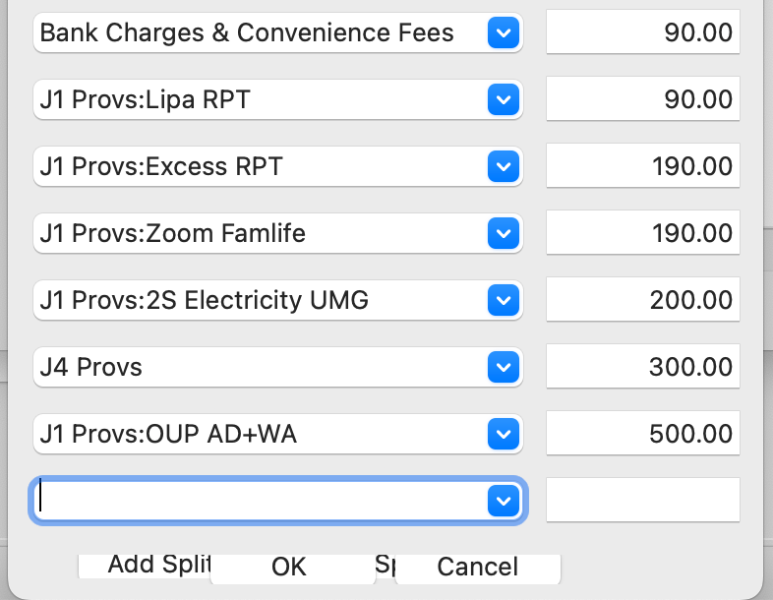Viewport: 773px width, 600px height.
Task: Open the J1 Provs:Lipa RPT category dropdown arrow
Action: point(503,100)
